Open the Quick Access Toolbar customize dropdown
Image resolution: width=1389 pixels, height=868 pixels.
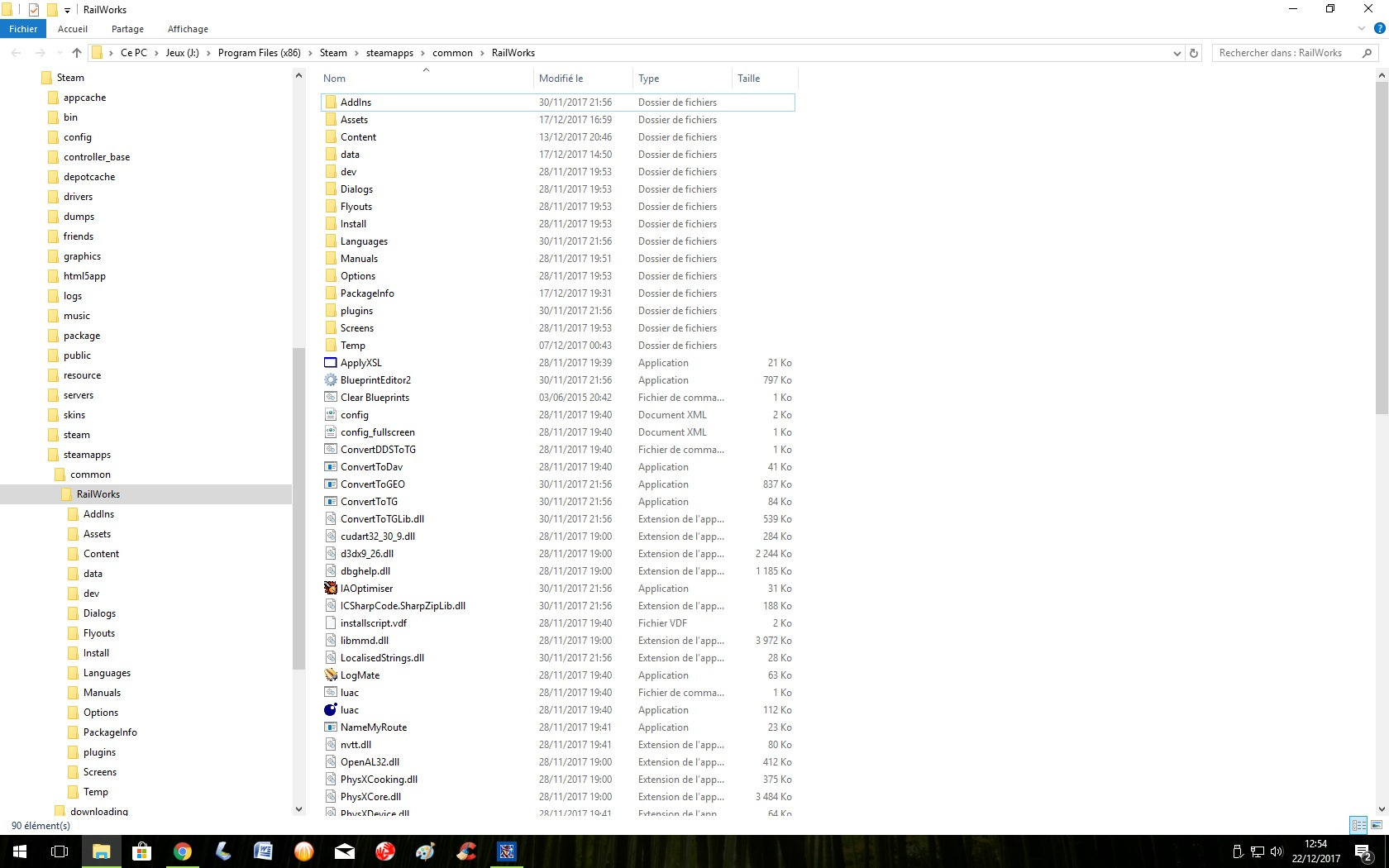pos(68,10)
